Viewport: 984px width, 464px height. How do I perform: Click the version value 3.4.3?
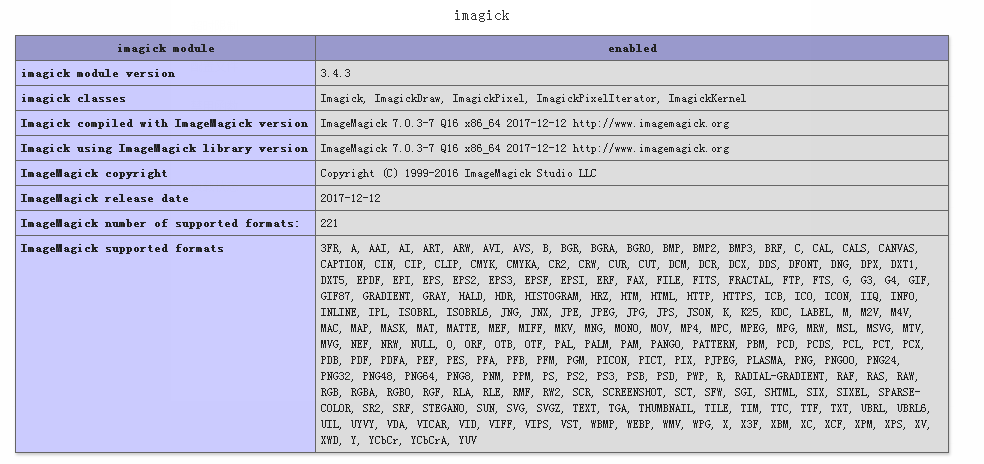pos(335,73)
